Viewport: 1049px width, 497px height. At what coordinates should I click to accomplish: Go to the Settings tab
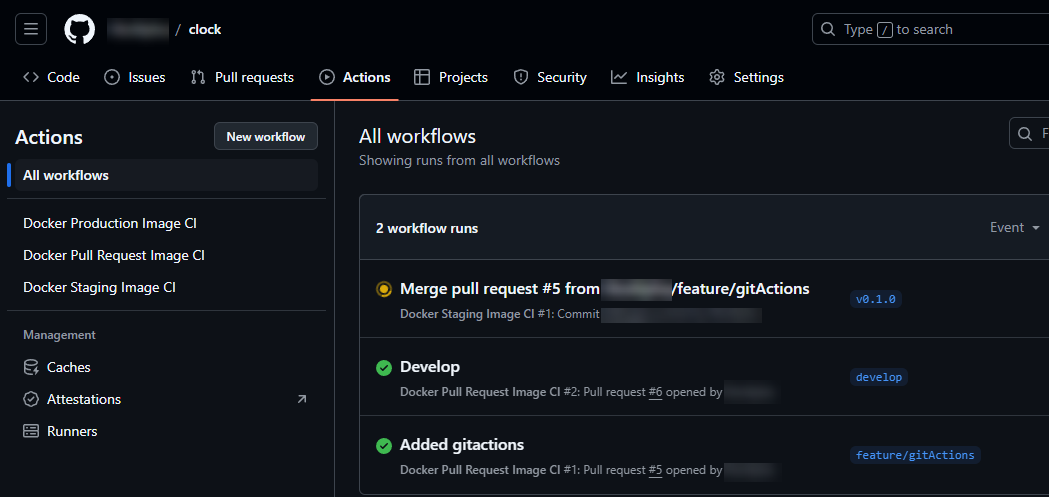[x=746, y=77]
